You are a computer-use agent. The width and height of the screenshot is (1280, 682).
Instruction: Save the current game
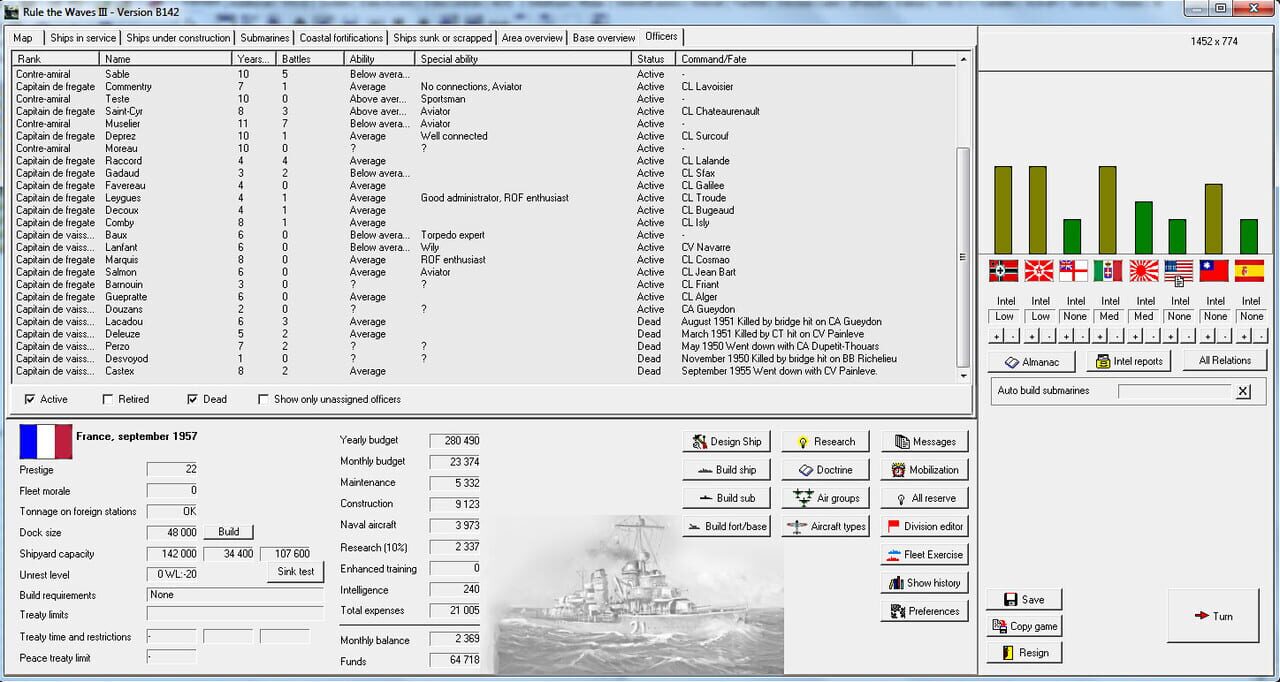1023,597
